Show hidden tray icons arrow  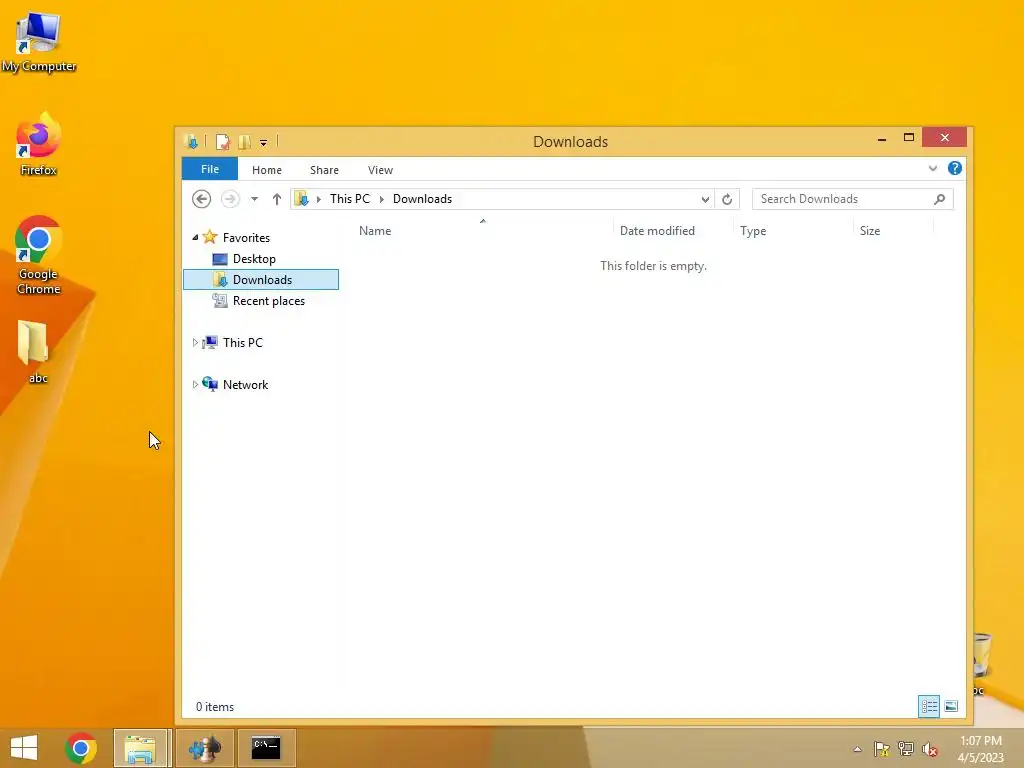click(x=857, y=749)
